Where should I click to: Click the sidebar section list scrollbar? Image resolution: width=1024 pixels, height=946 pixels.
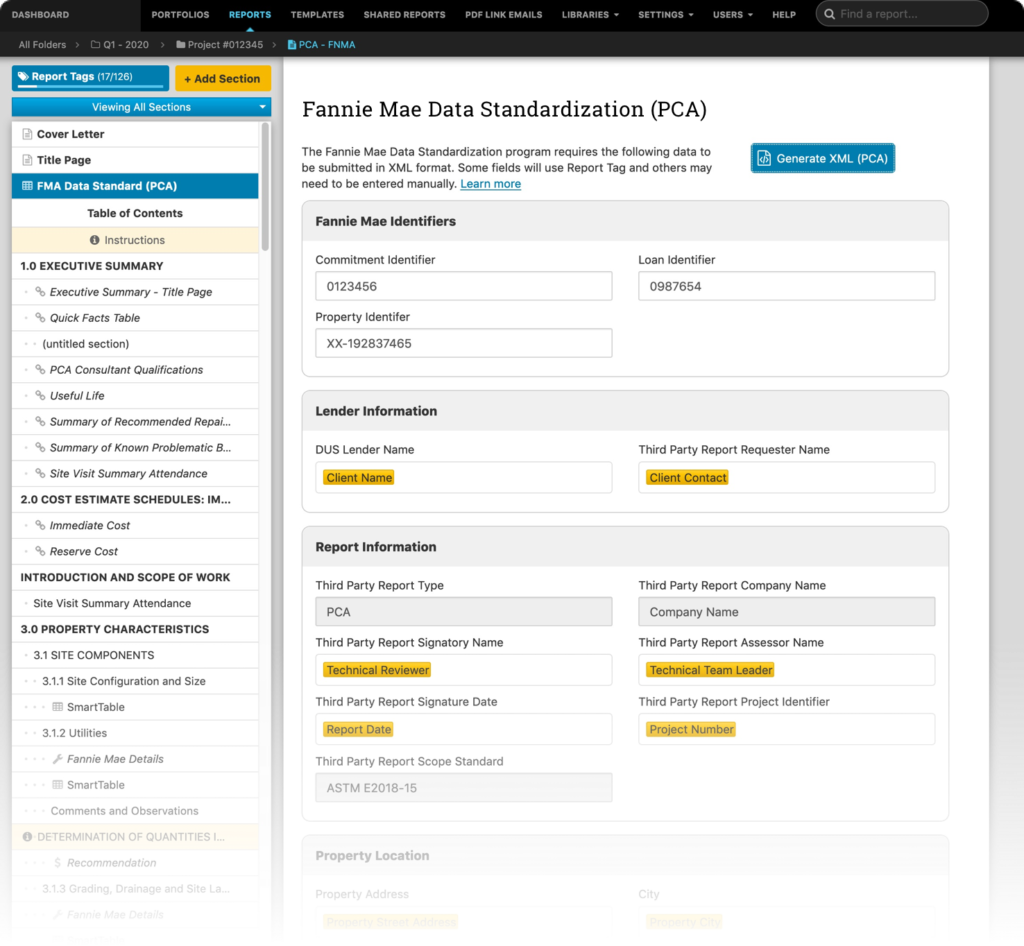click(265, 187)
